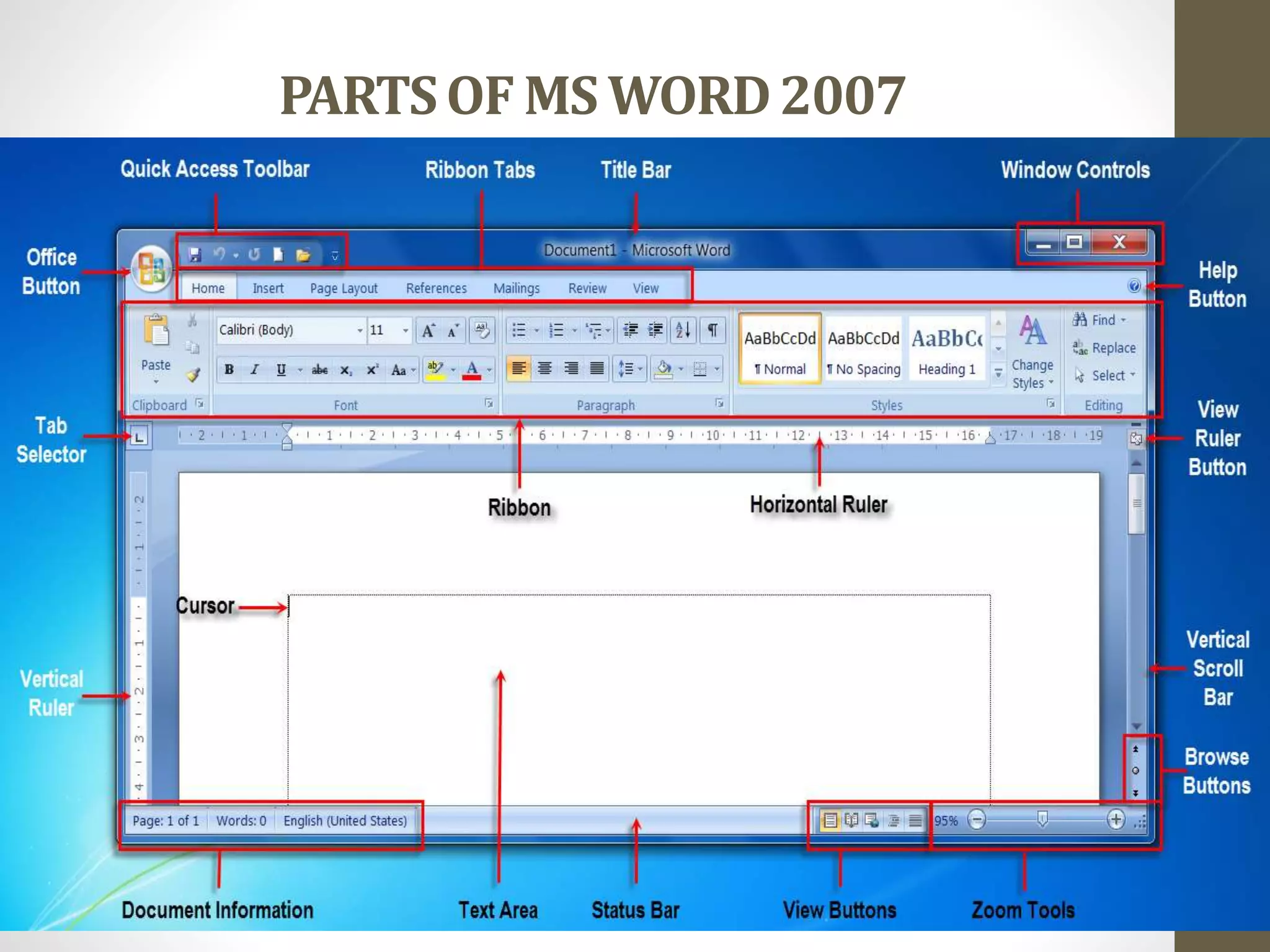Toggle Superscript formatting
1270x952 pixels.
click(x=372, y=370)
